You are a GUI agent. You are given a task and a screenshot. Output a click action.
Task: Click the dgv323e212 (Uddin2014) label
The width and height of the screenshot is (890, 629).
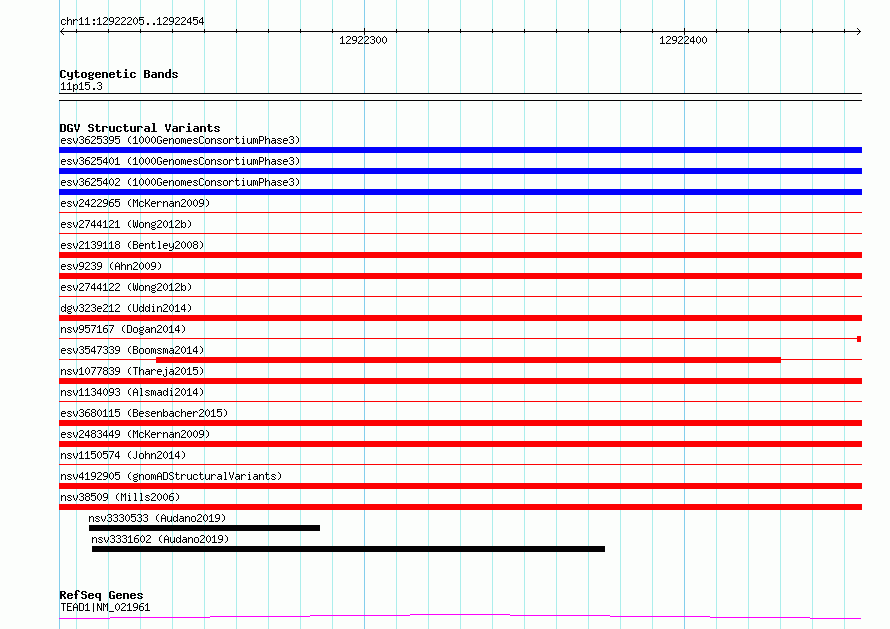126,308
